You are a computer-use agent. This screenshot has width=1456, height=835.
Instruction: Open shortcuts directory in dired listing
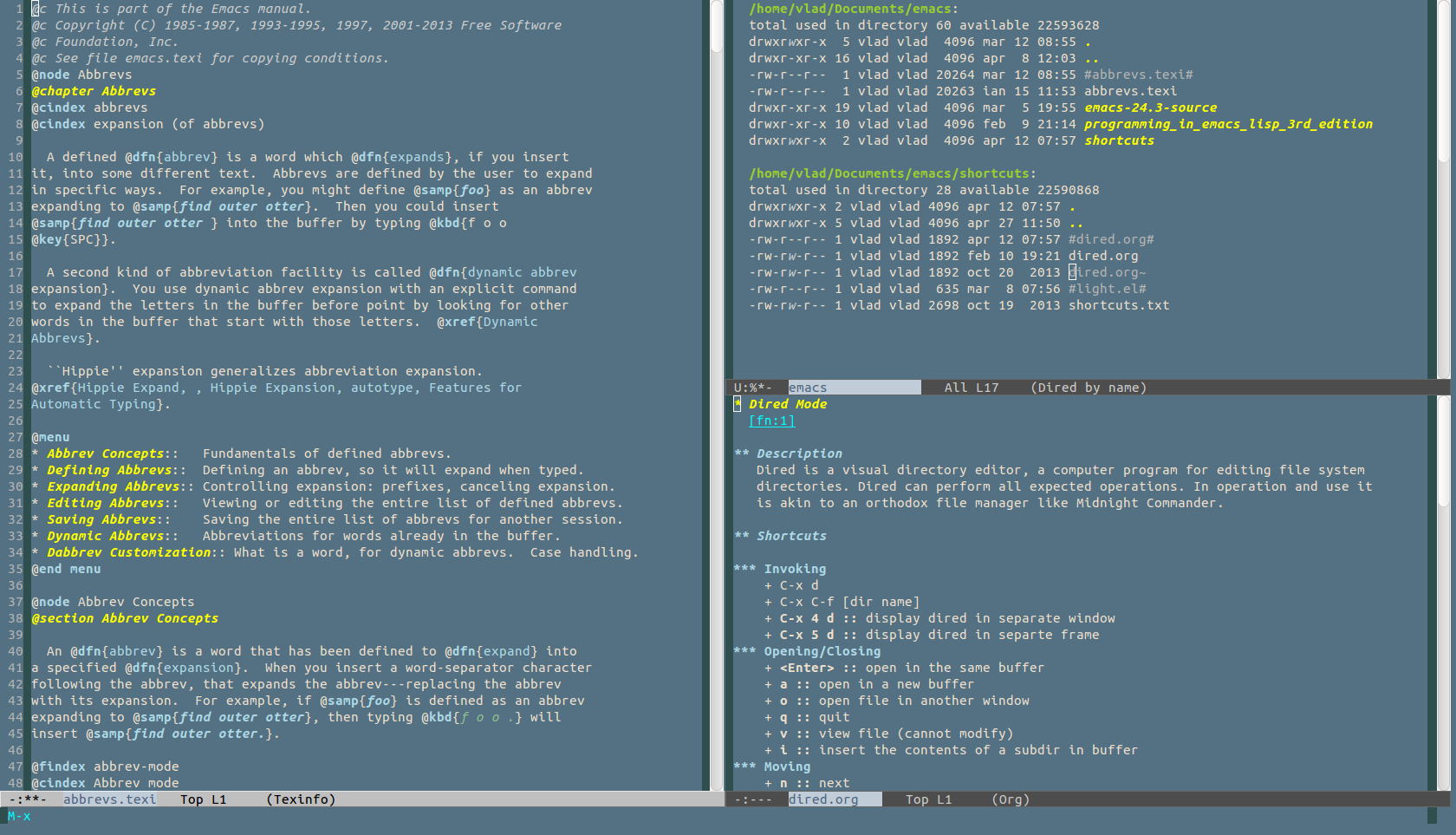coord(1119,140)
